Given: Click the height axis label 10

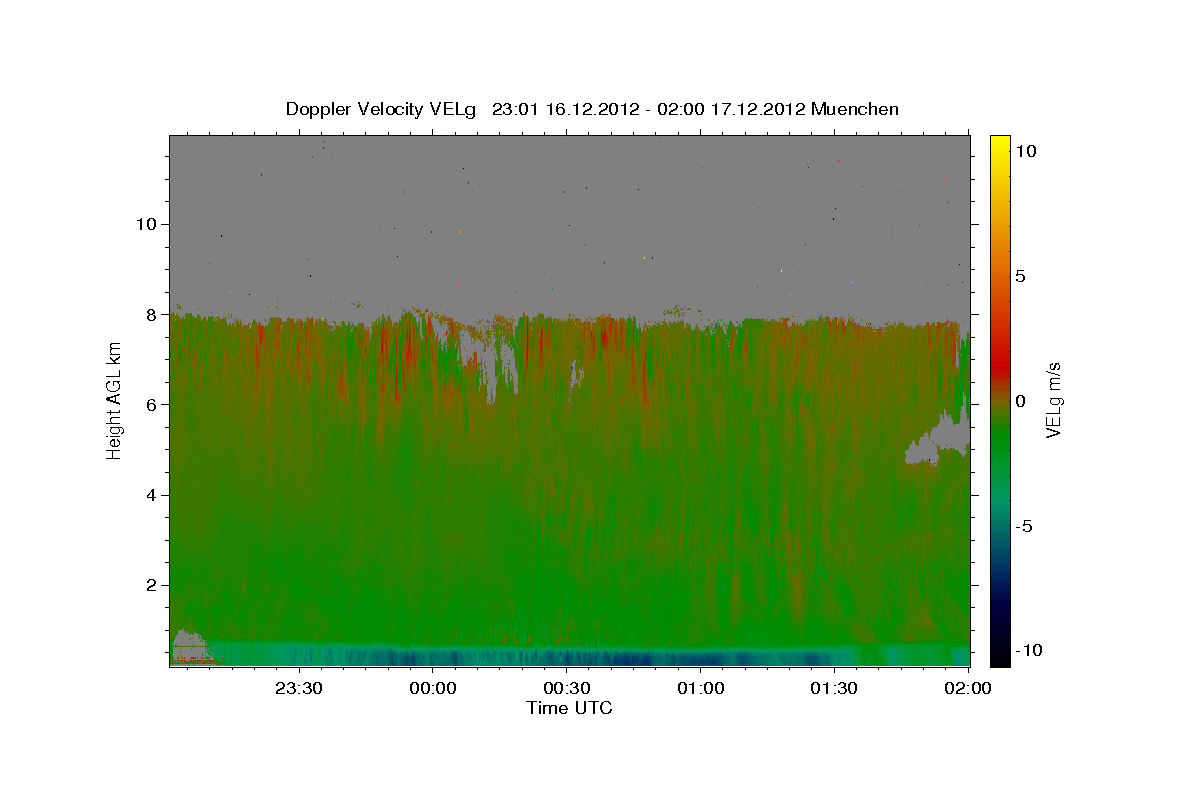Looking at the screenshot, I should click(146, 224).
